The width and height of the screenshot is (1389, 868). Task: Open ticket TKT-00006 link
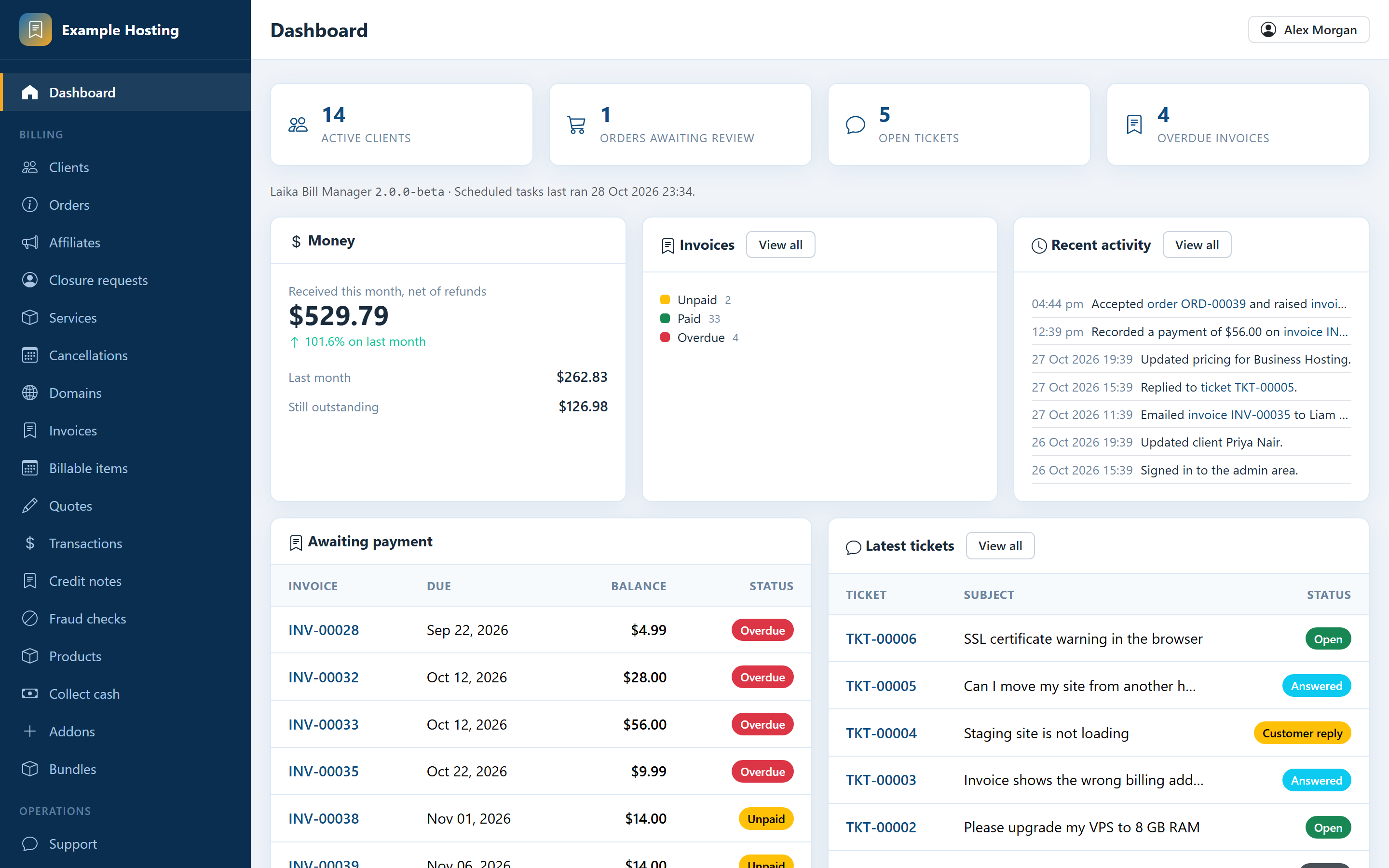pos(881,639)
